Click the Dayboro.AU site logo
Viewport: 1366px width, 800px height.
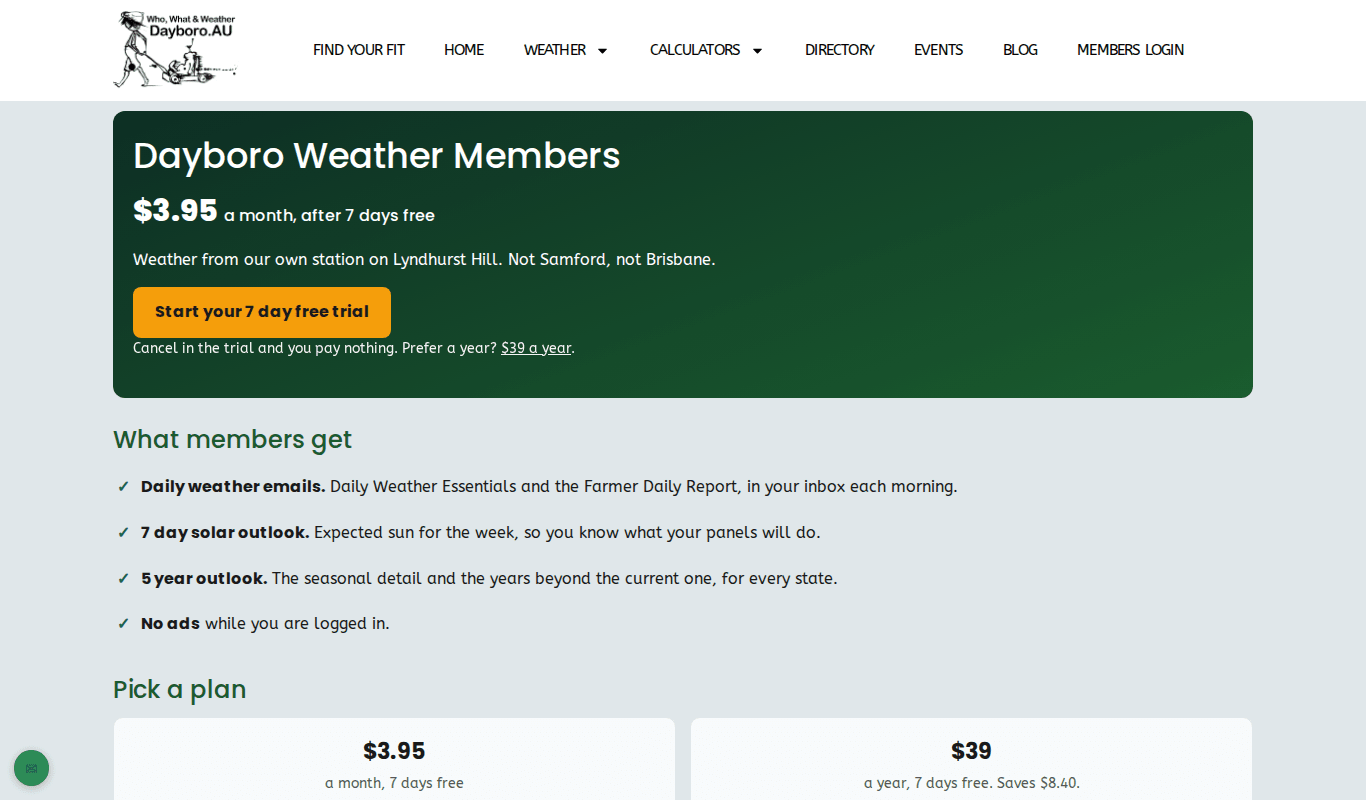175,49
